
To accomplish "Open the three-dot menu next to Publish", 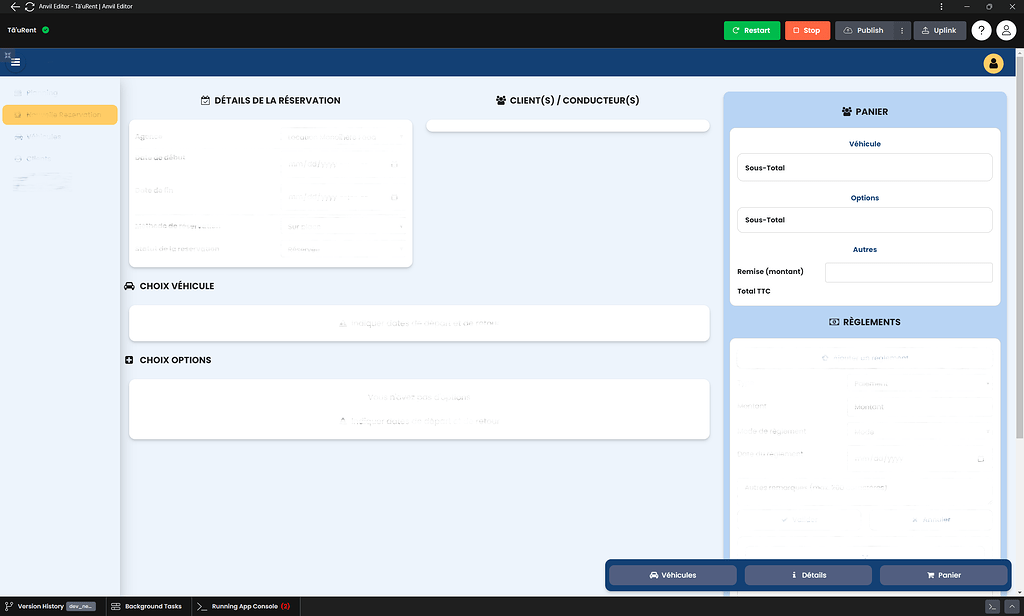I will coord(903,30).
